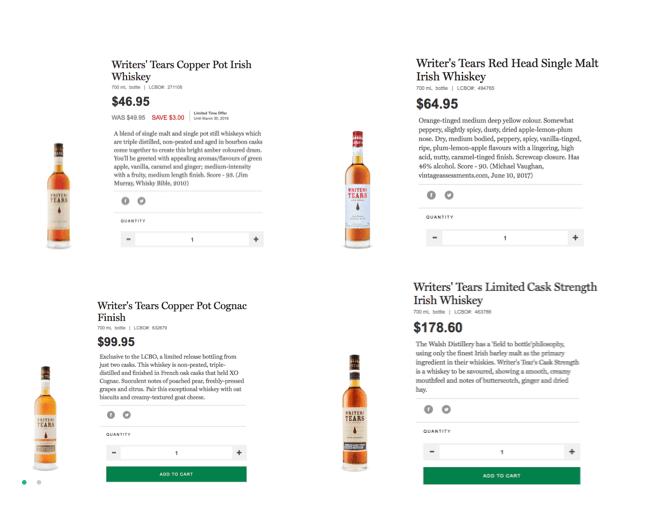Increase quantity of Red Head Single Malt
Image resolution: width=645 pixels, height=509 pixels.
coord(575,237)
